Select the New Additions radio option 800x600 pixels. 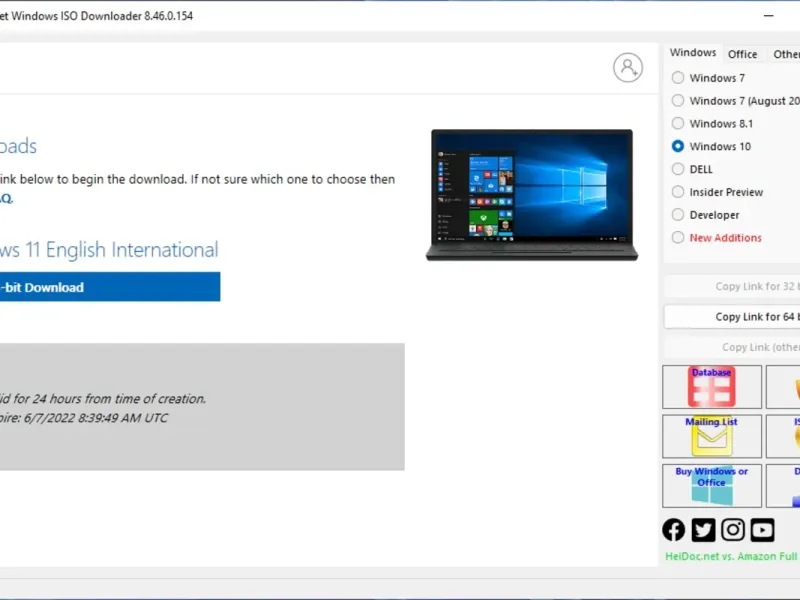(678, 238)
